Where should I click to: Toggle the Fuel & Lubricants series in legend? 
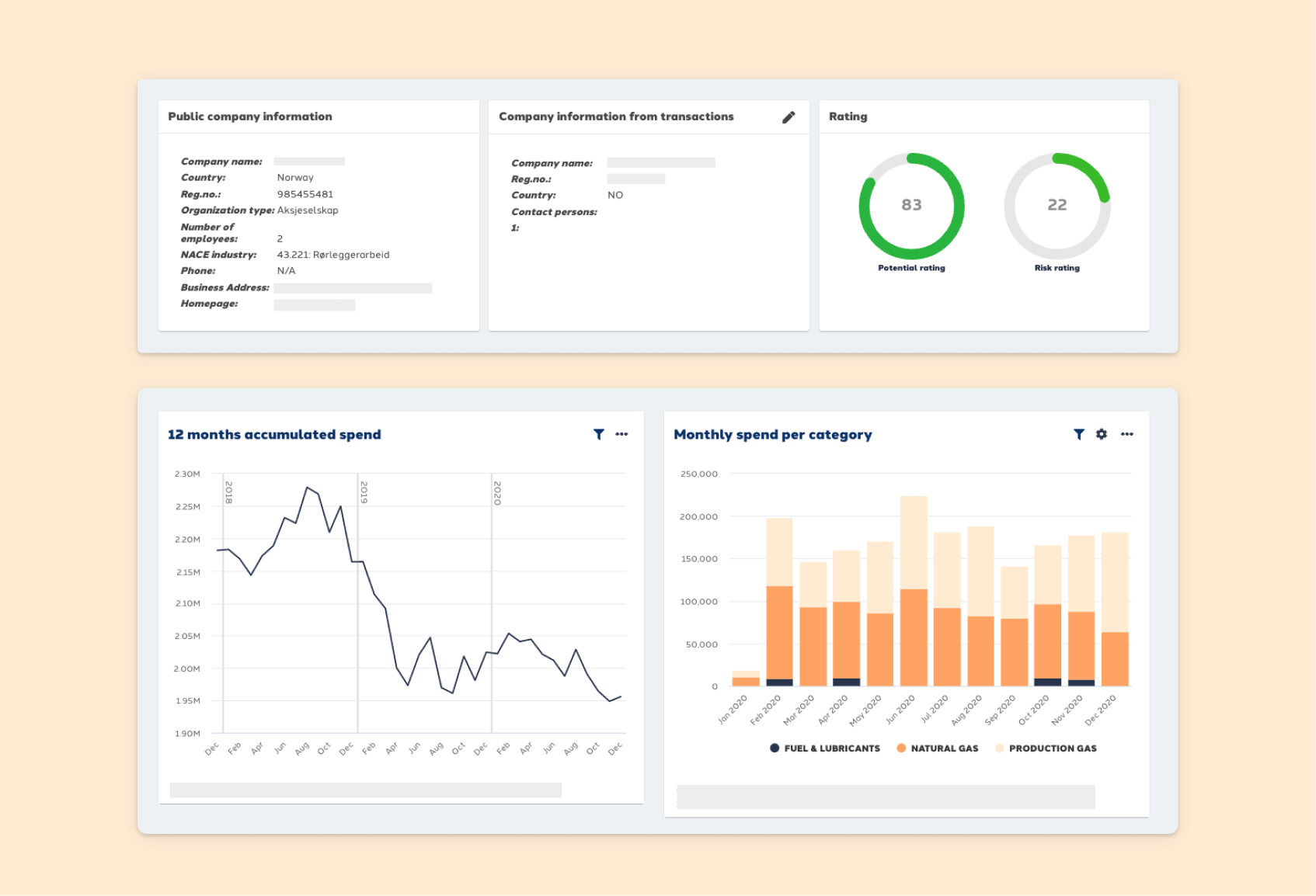click(825, 748)
